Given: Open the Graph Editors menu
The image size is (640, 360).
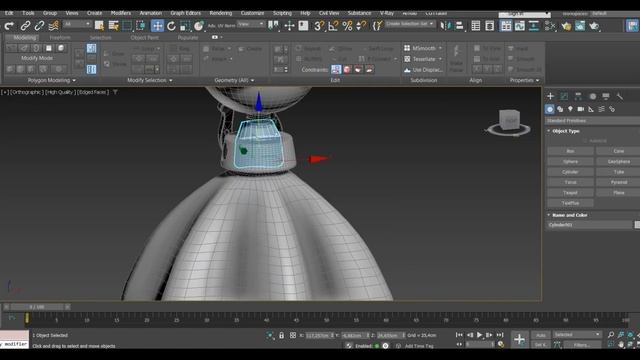Looking at the screenshot, I should click(185, 13).
